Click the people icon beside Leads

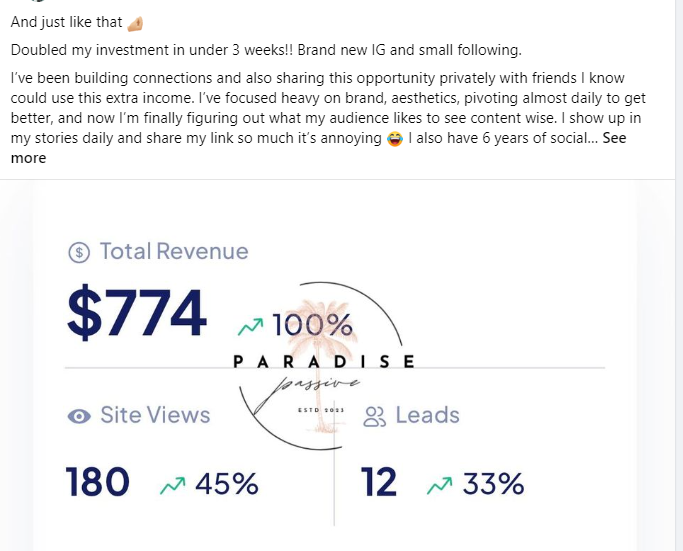(375, 416)
